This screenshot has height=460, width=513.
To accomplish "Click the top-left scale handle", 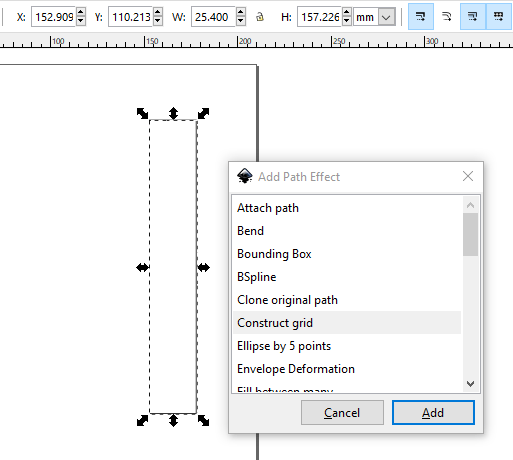I will click(143, 114).
